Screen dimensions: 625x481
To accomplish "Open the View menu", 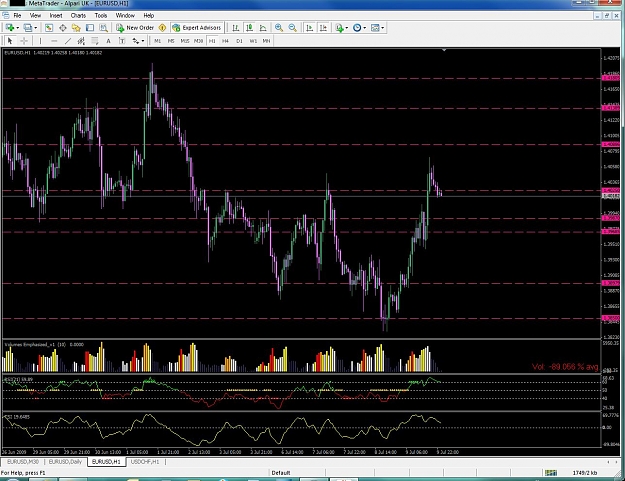I will click(x=35, y=16).
